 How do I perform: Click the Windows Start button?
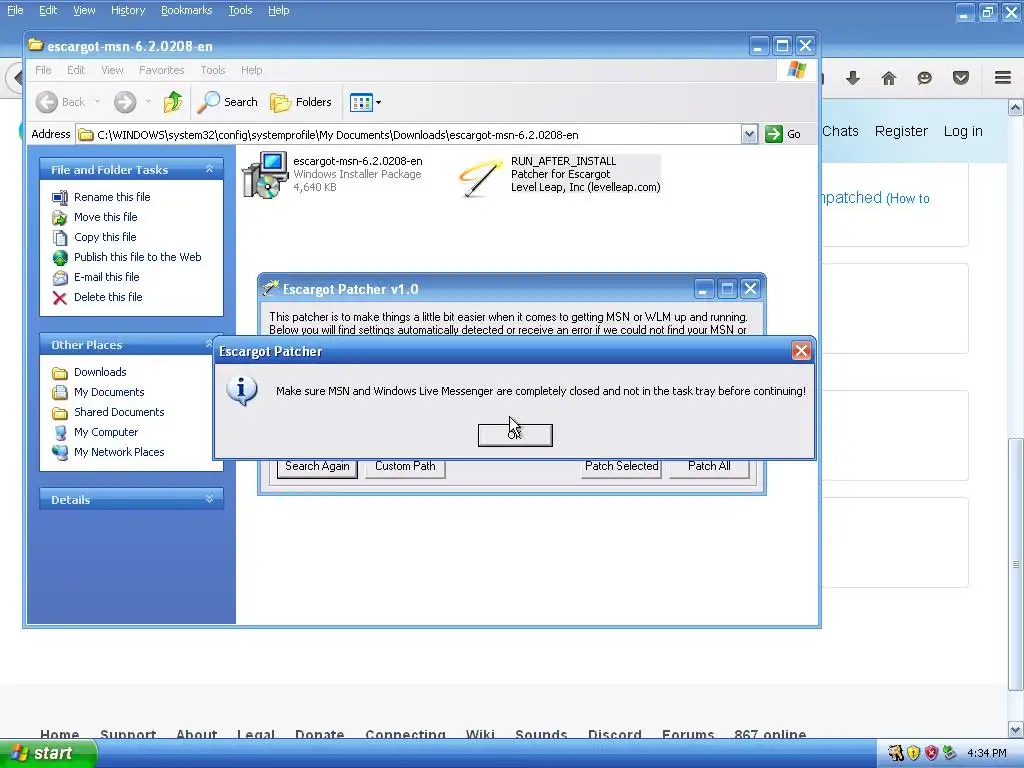pos(48,753)
